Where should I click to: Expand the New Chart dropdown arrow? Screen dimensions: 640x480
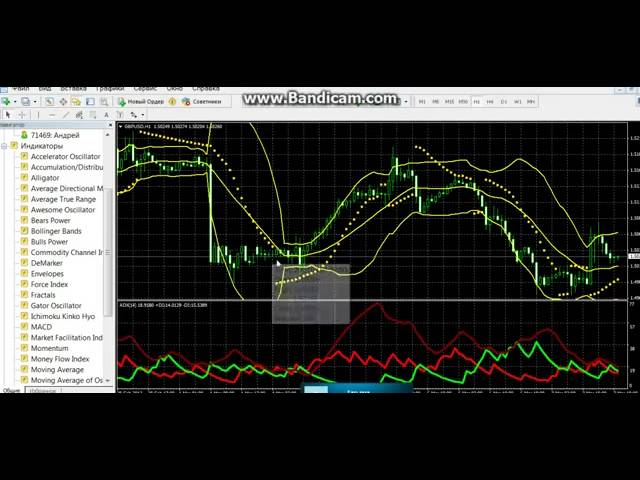pos(15,102)
